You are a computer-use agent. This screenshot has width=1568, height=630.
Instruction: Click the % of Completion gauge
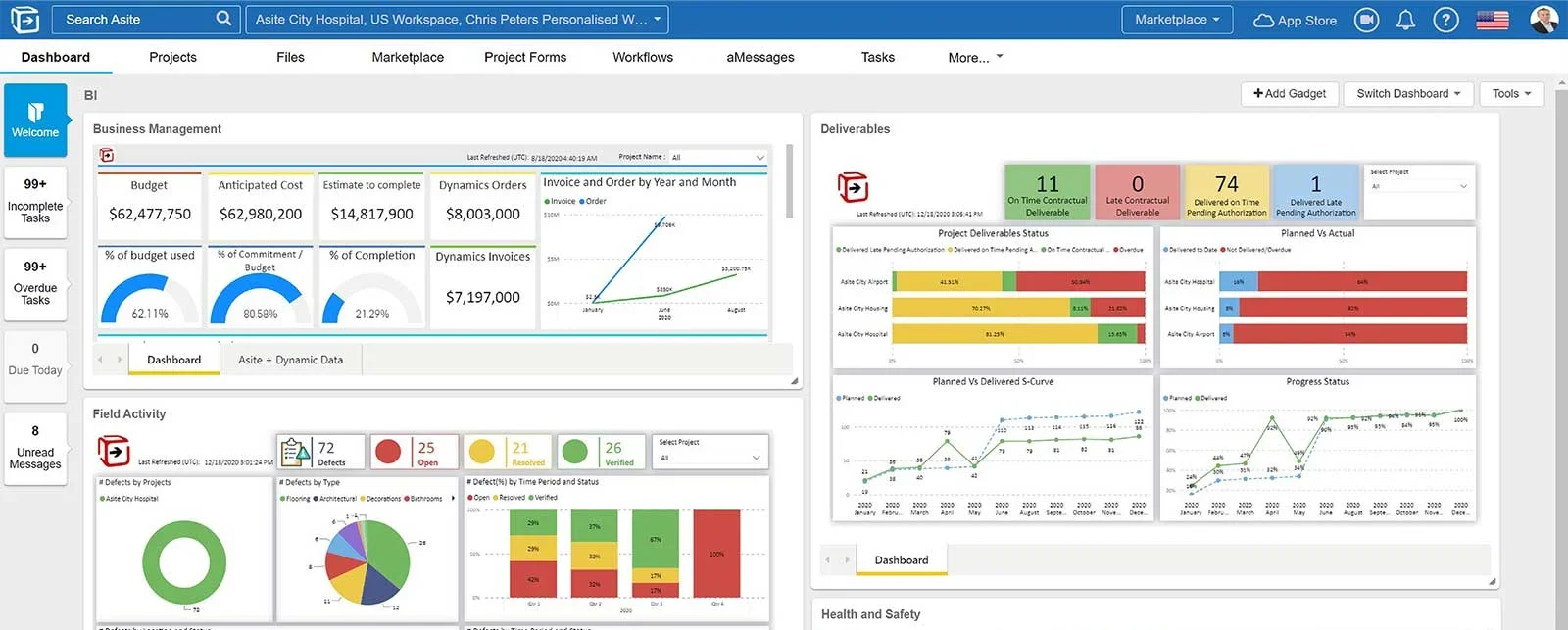pyautogui.click(x=371, y=298)
